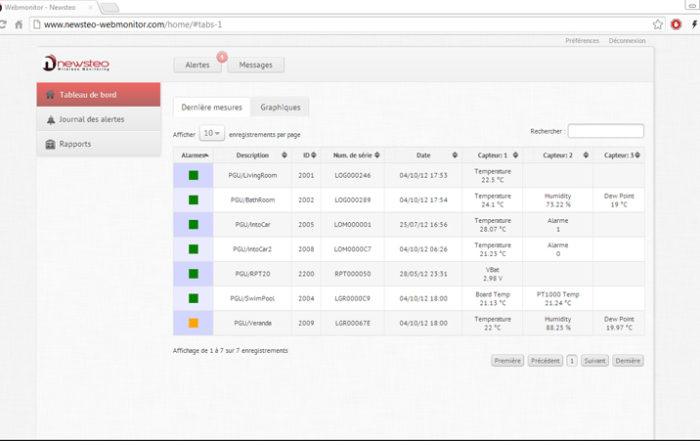The height and width of the screenshot is (441, 700).
Task: Click serial number LOM000001
Action: (353, 225)
